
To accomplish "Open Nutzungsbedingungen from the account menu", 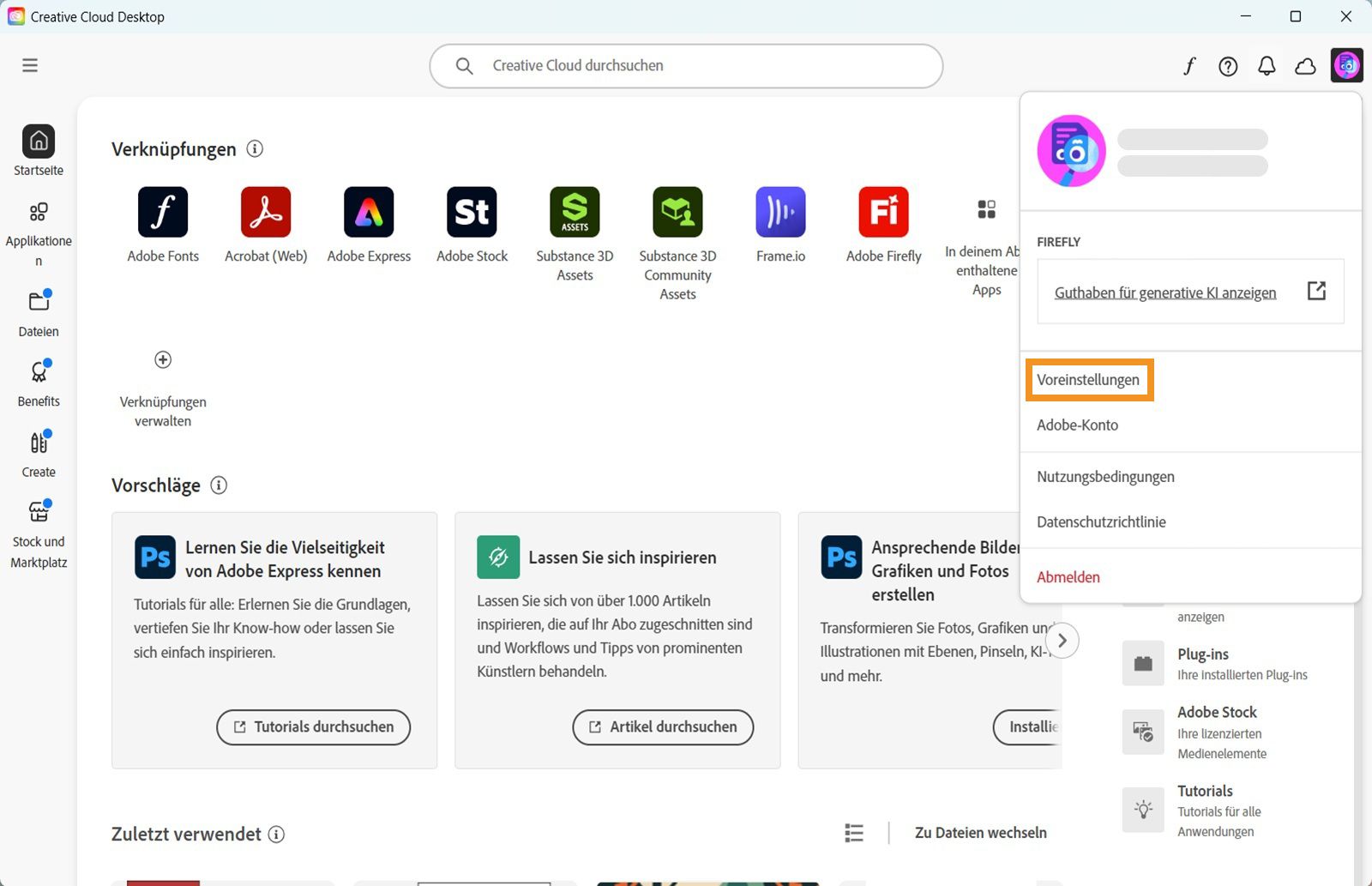I will tap(1105, 477).
